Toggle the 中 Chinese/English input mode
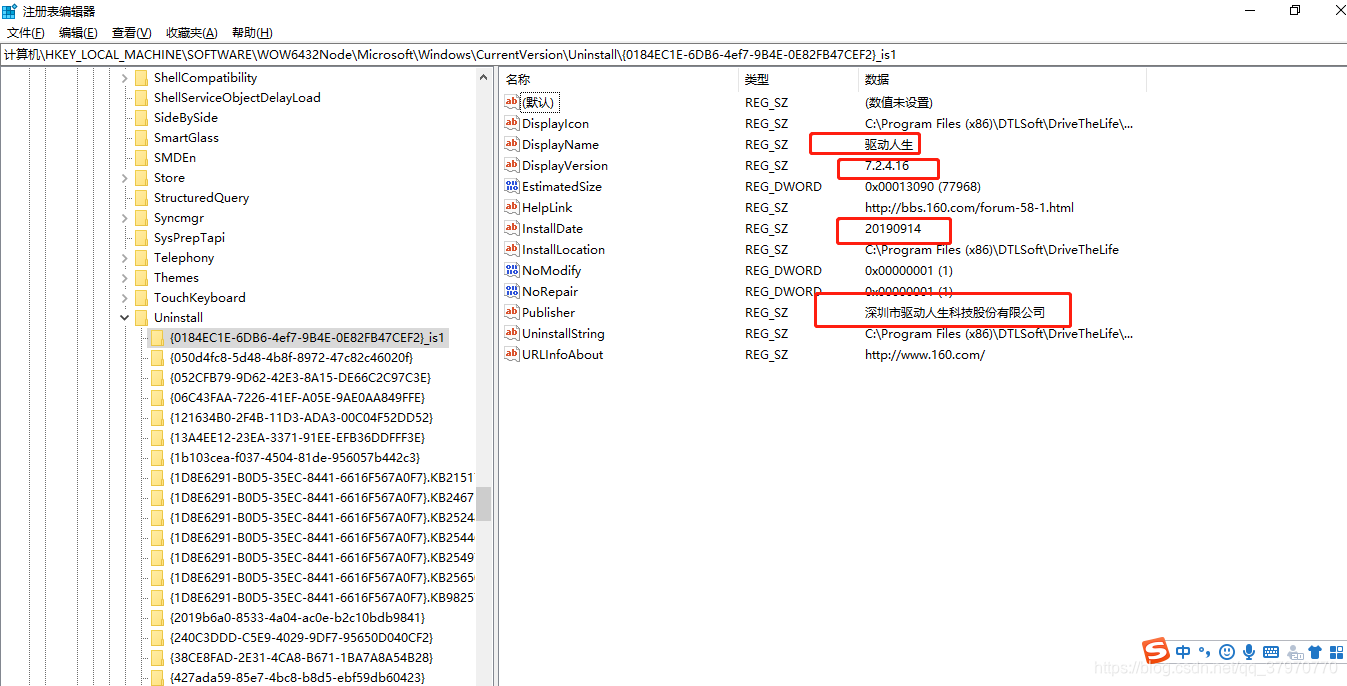 click(1184, 652)
